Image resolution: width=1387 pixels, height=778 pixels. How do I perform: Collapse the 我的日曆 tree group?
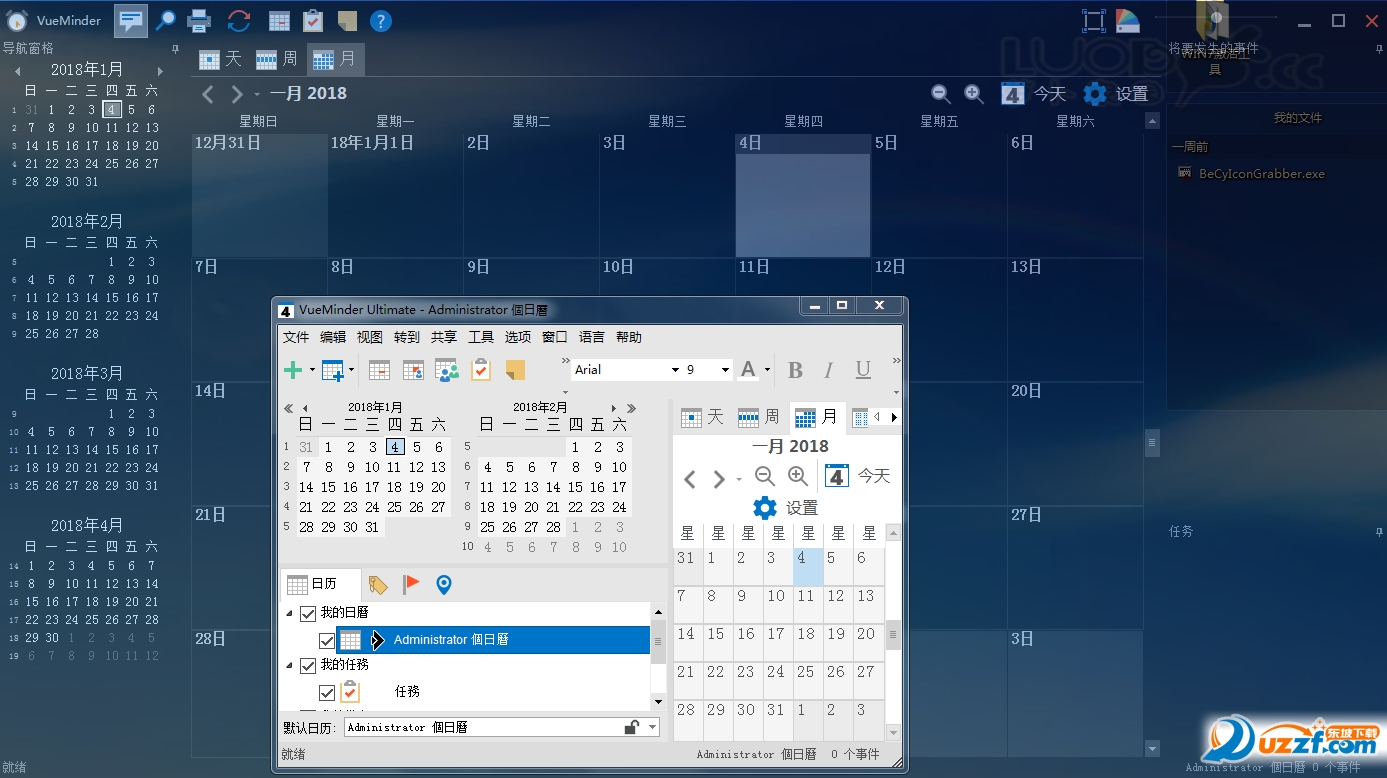pyautogui.click(x=290, y=613)
